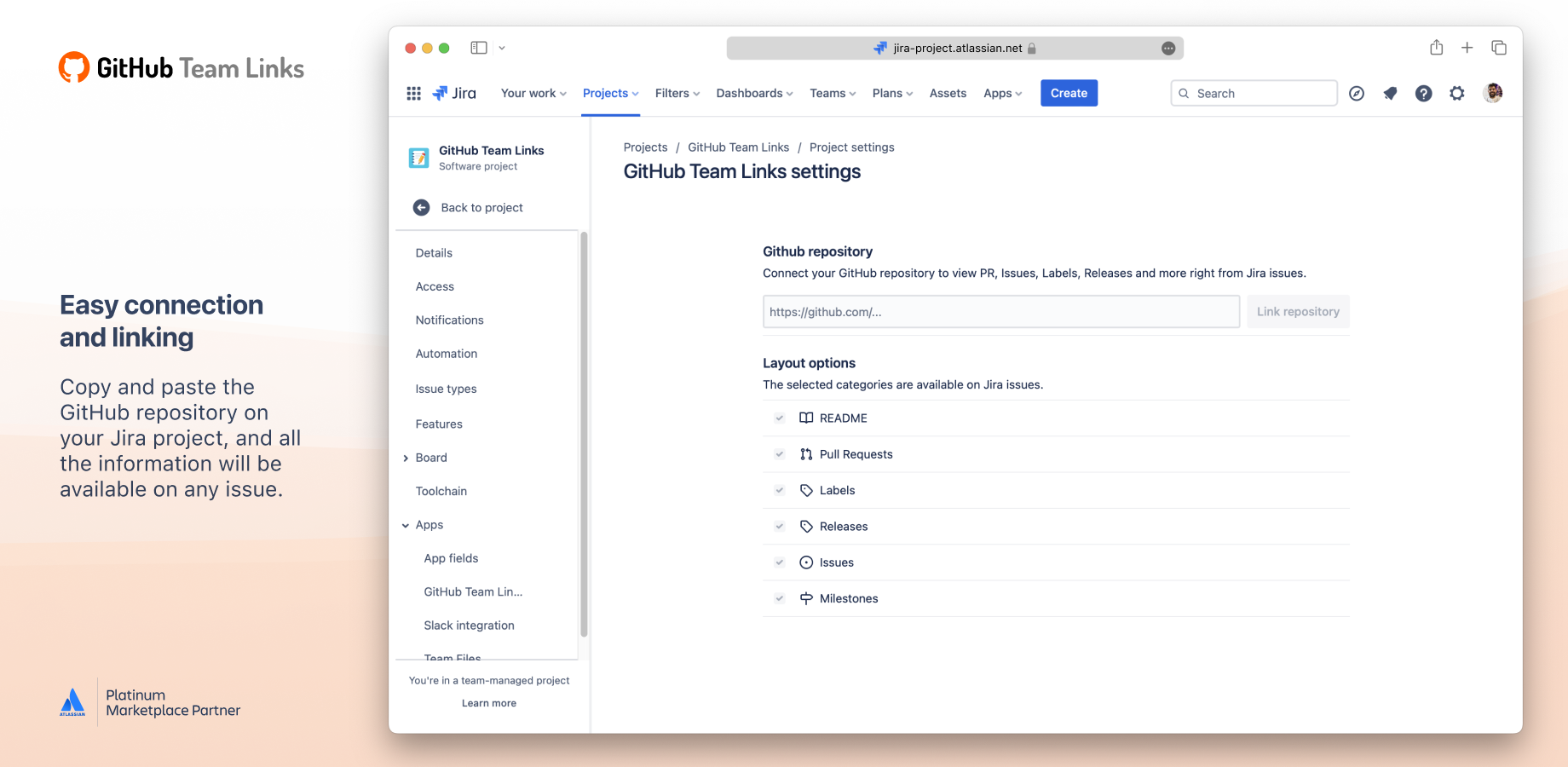Image resolution: width=1568 pixels, height=767 pixels.
Task: Open App fields under Apps
Action: click(x=451, y=558)
